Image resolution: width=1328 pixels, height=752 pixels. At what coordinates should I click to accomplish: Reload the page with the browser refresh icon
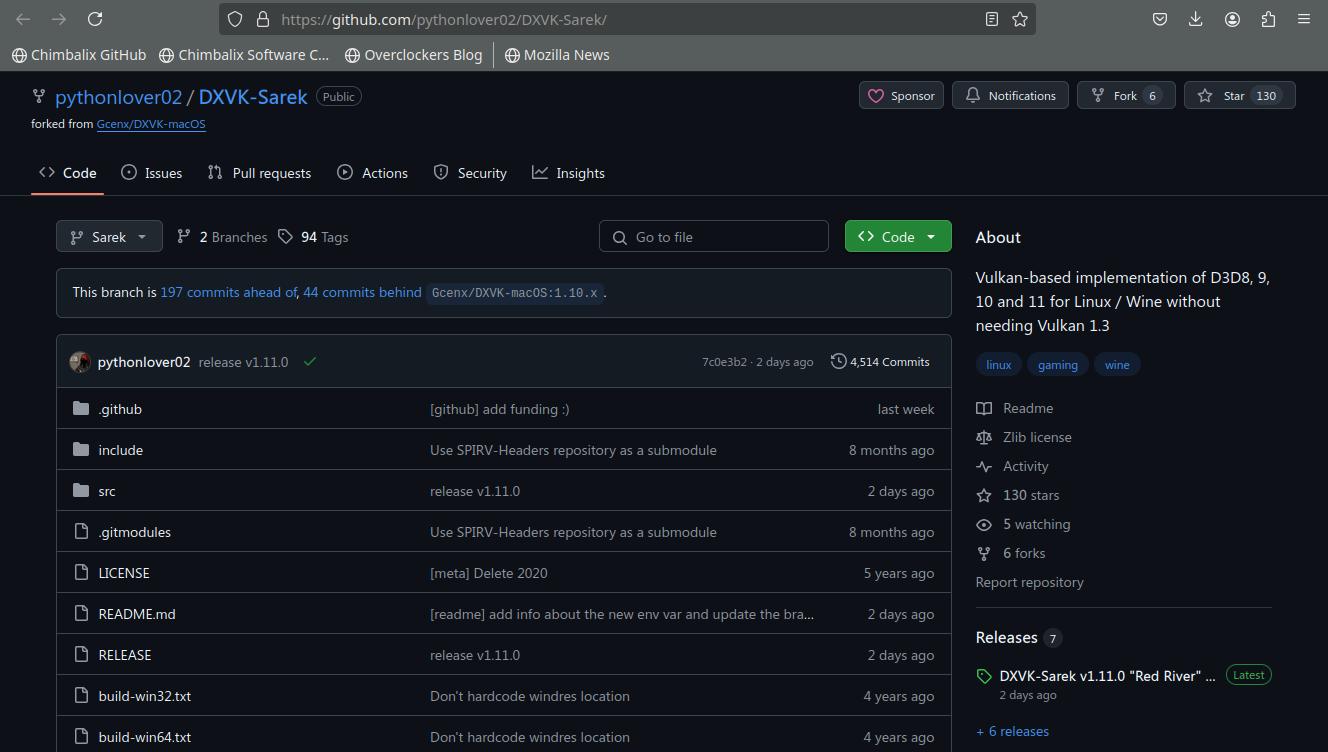click(x=95, y=19)
